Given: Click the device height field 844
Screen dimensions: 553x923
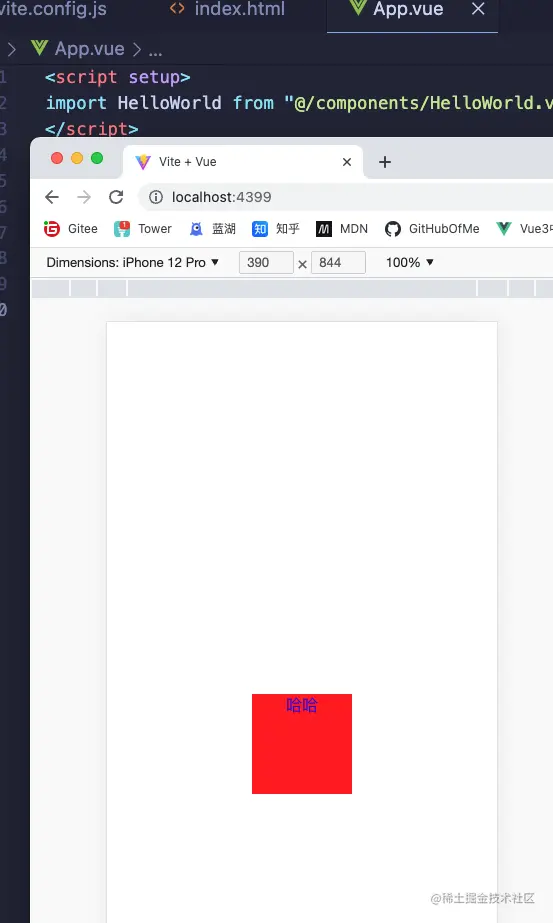Looking at the screenshot, I should 339,263.
